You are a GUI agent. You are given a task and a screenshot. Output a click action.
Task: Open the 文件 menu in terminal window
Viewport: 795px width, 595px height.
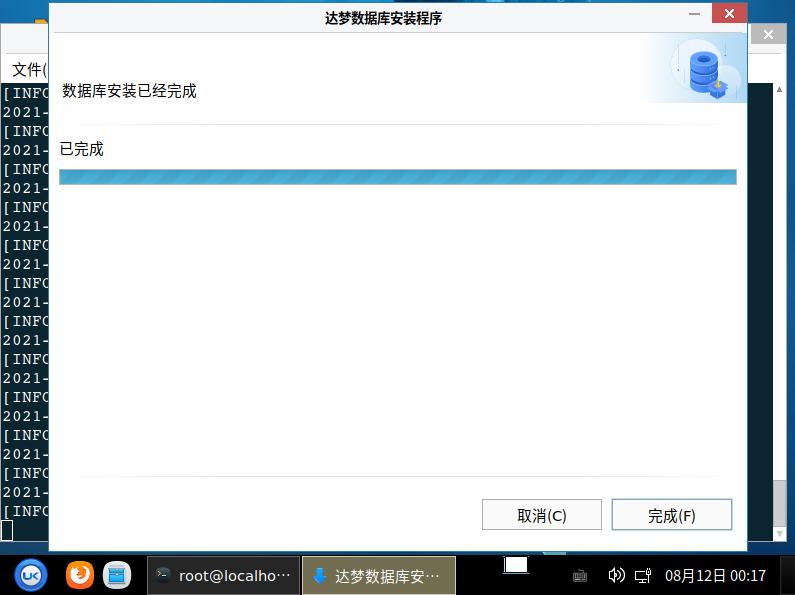28,69
